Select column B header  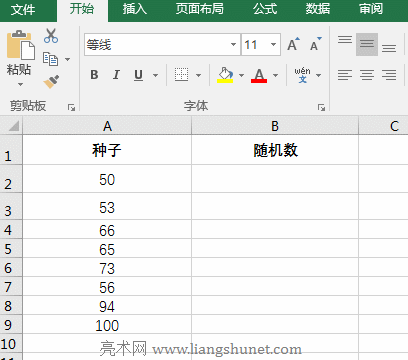point(275,126)
